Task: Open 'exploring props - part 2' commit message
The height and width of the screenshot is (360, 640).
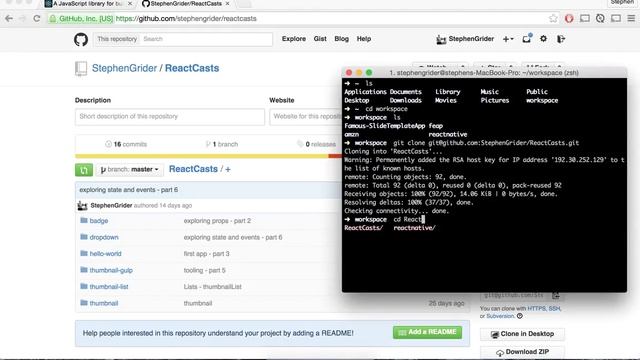Action: [217, 221]
